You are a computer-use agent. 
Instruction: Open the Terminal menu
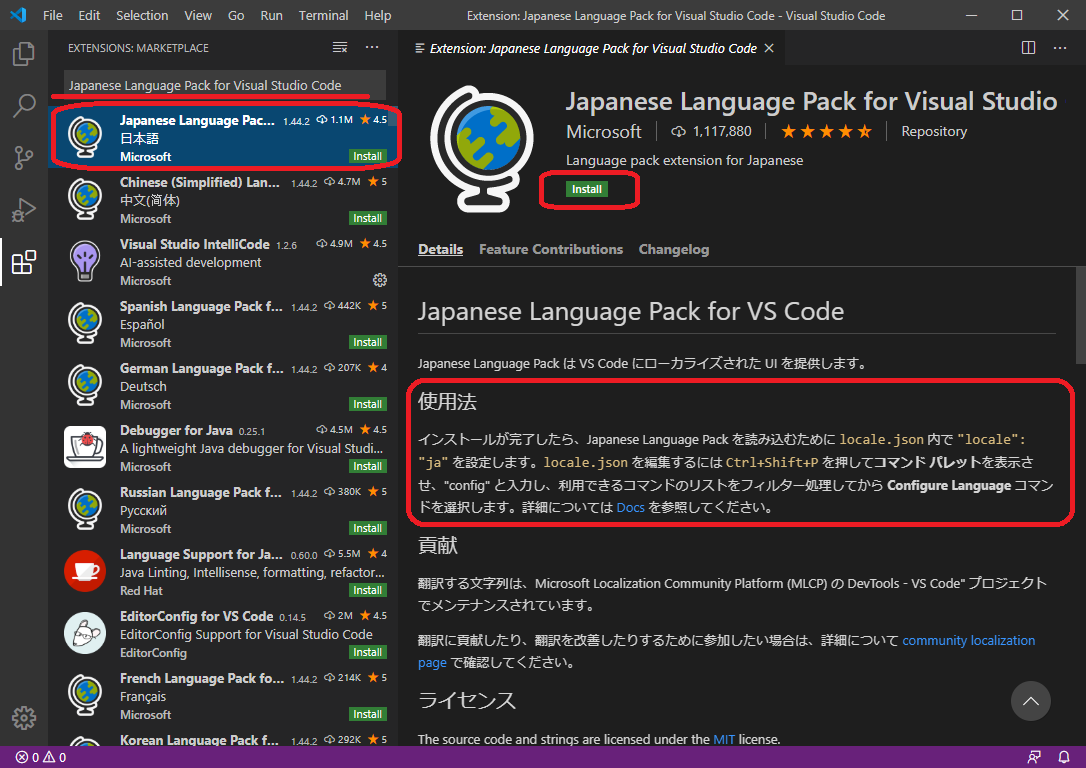tap(323, 15)
